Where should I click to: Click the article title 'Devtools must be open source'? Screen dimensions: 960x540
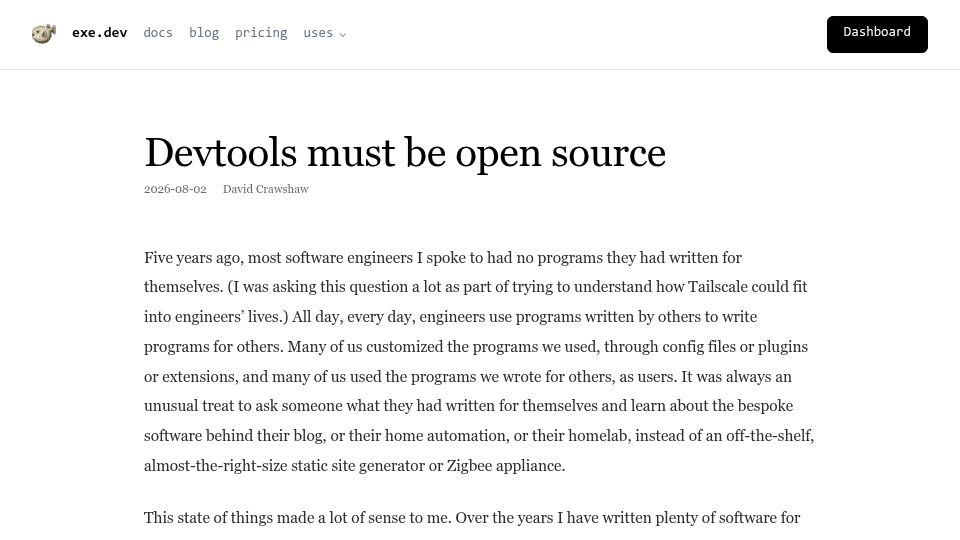coord(405,152)
